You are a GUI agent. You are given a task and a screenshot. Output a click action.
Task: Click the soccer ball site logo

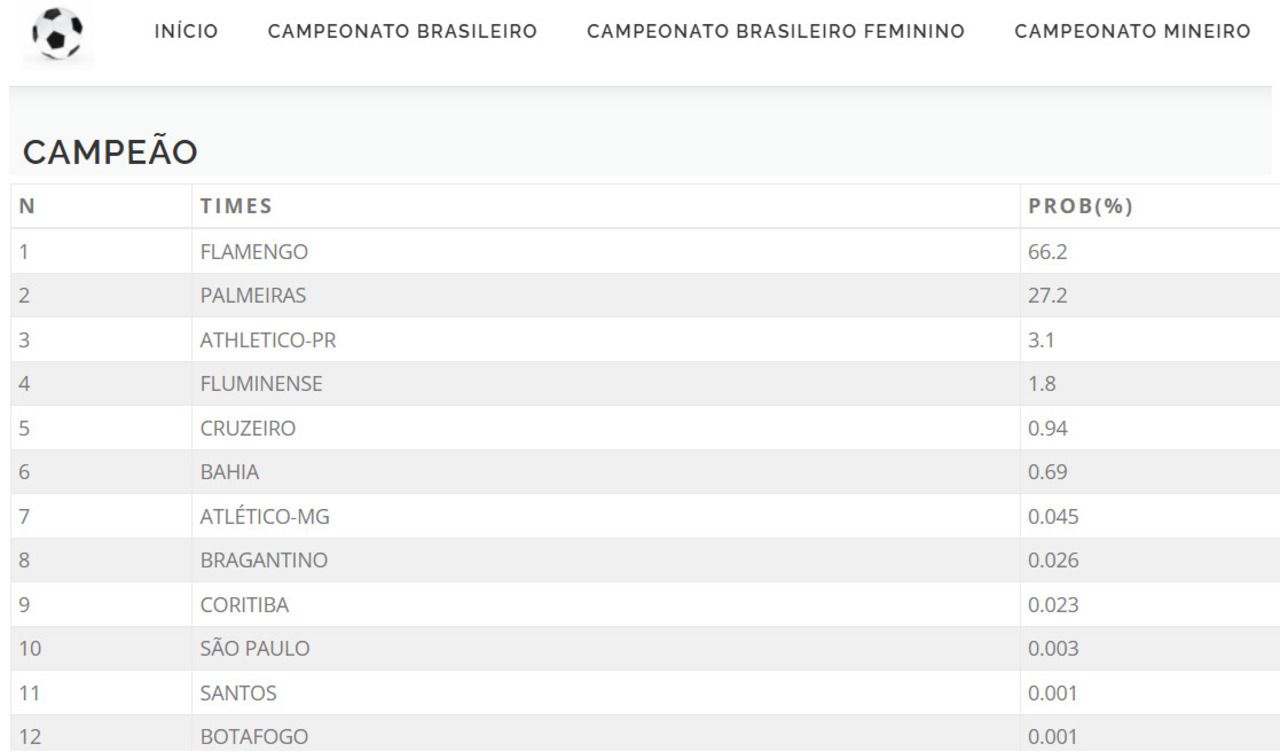(x=57, y=35)
